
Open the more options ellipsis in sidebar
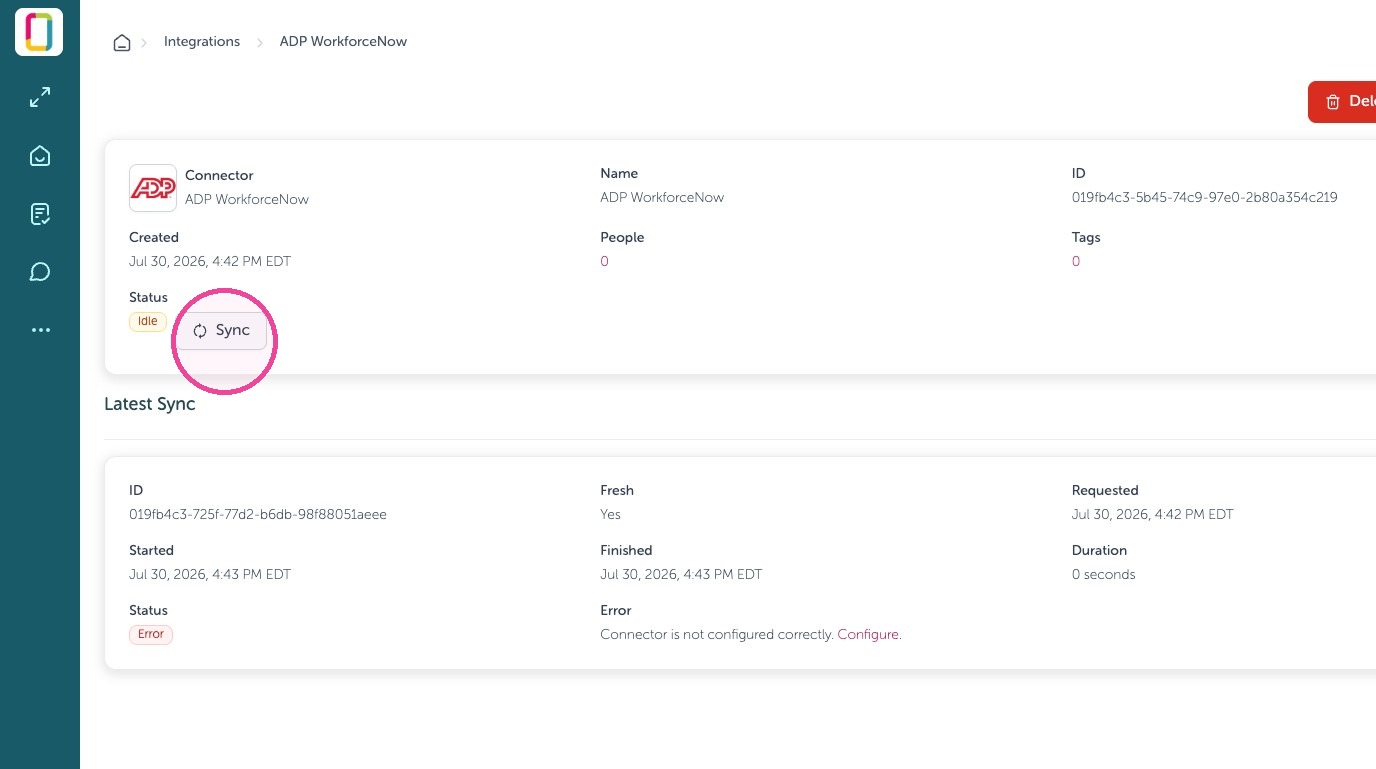(40, 330)
